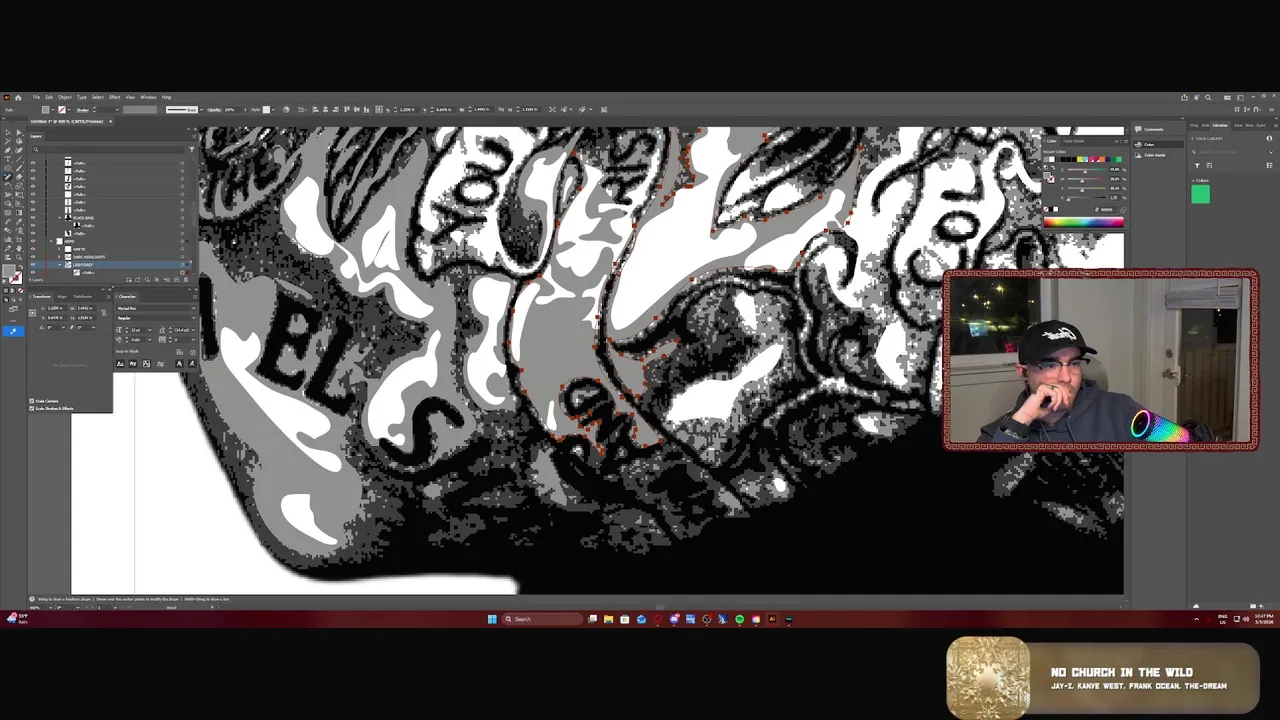The height and width of the screenshot is (720, 1280).
Task: Toggle visibility of the APPS layer
Action: click(x=33, y=241)
